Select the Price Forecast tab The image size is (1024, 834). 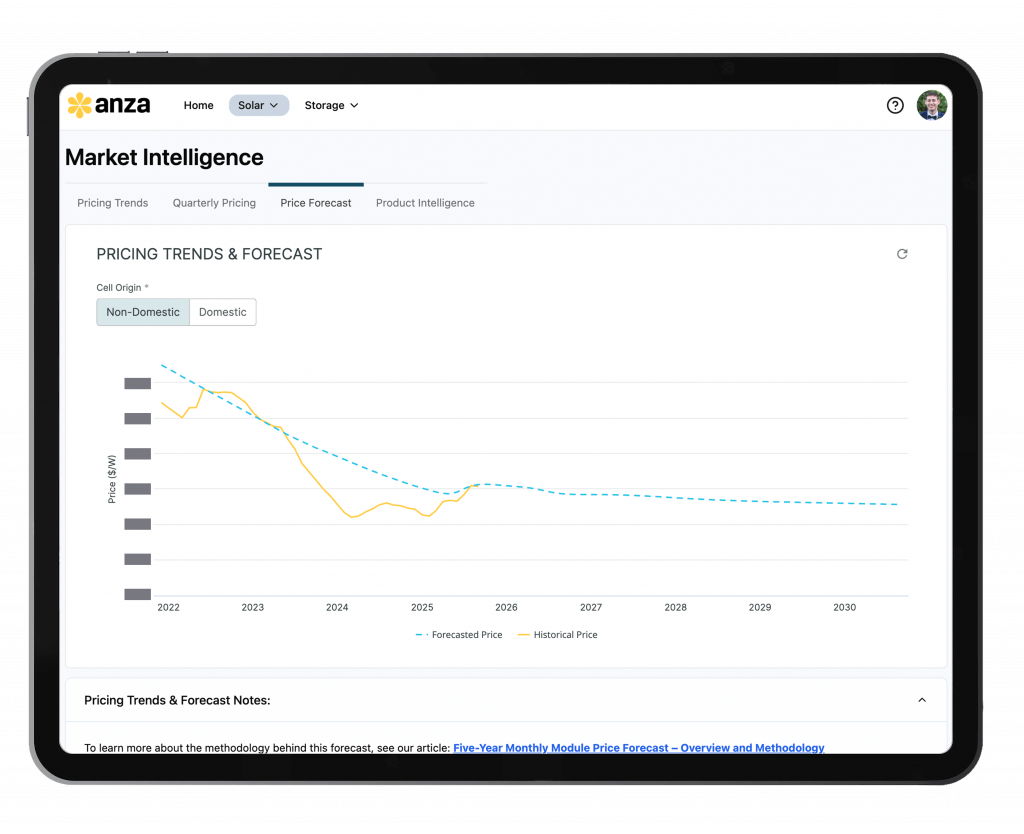coord(316,203)
